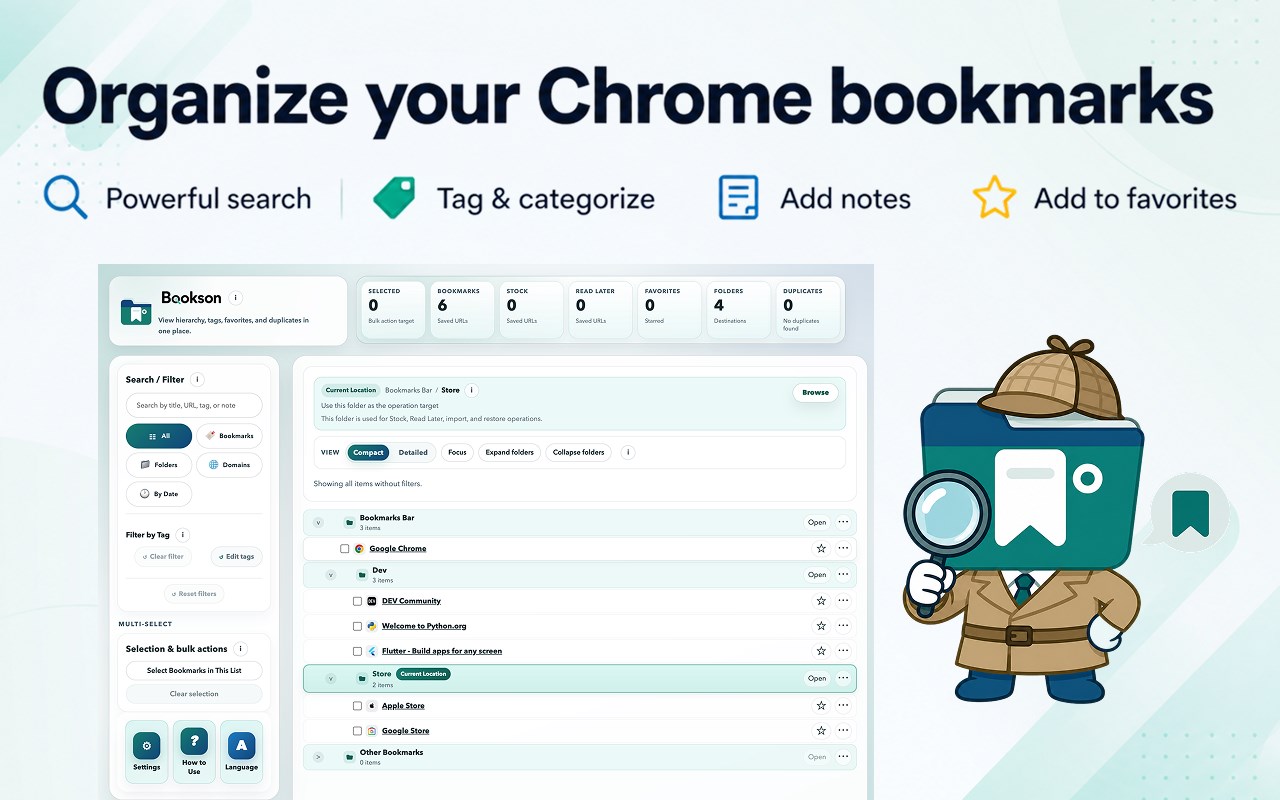The height and width of the screenshot is (800, 1280).
Task: Check the Google Chrome bookmark checkbox
Action: point(345,549)
